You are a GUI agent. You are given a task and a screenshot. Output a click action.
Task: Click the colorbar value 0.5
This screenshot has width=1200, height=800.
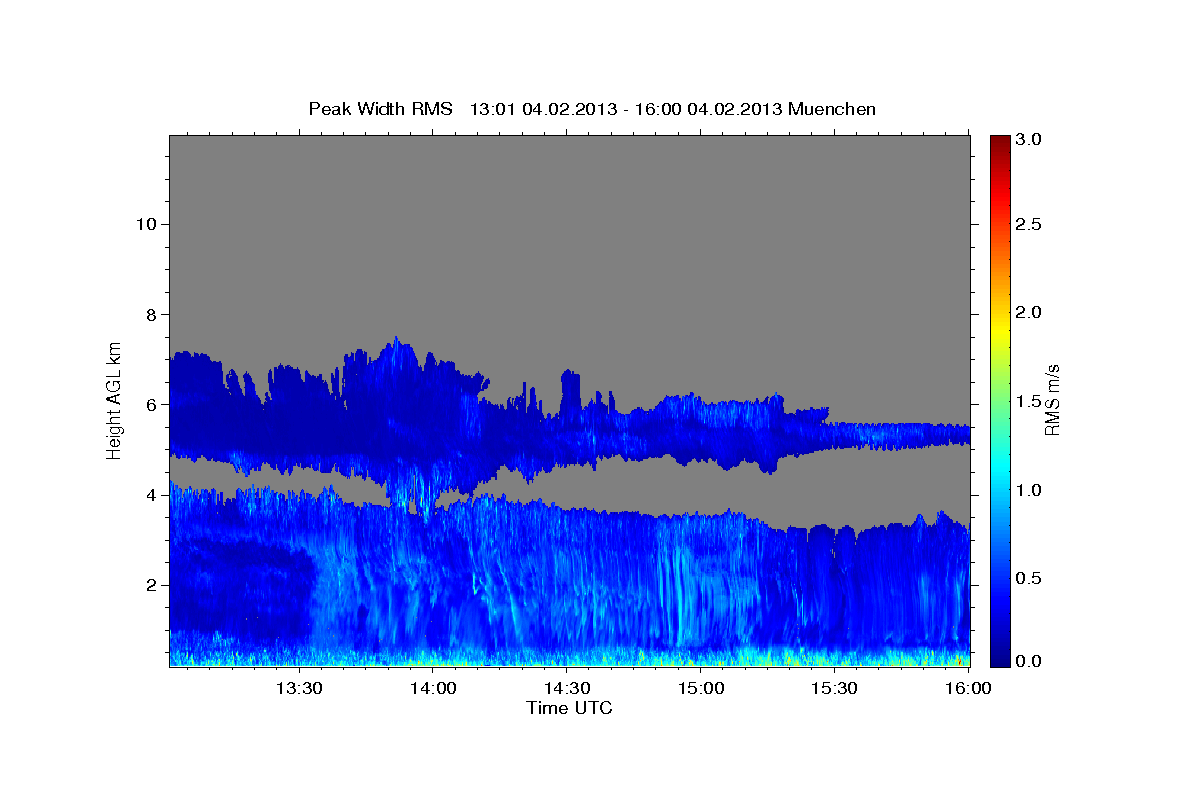coord(1029,578)
